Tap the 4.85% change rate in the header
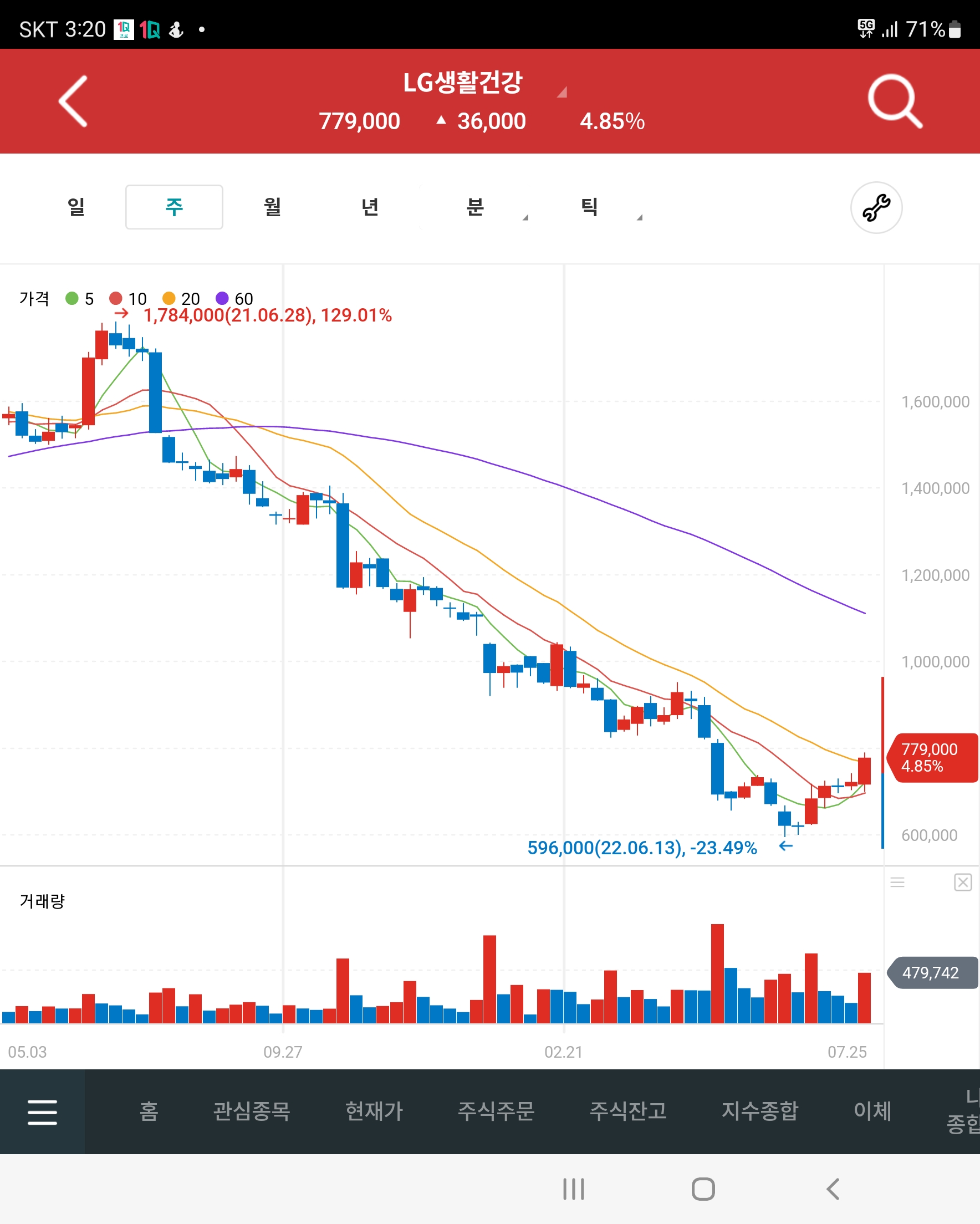 (612, 121)
